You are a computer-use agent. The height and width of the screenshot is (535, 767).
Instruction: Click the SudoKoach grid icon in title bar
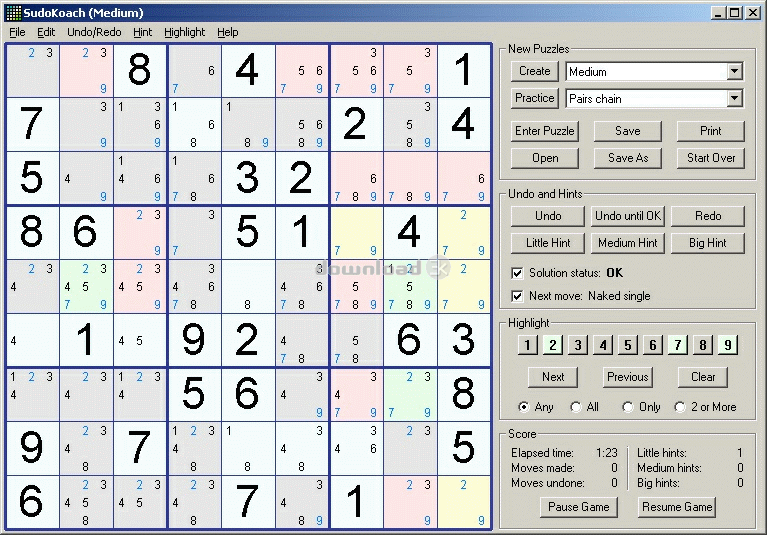click(x=14, y=13)
